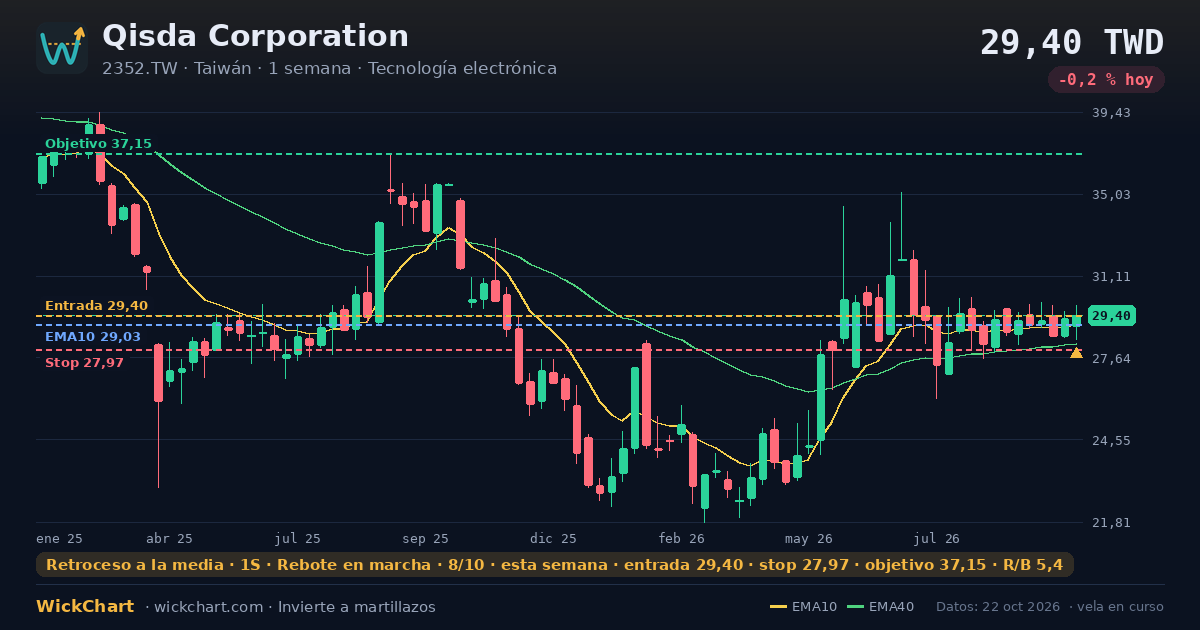Screen dimensions: 1200x630
Task: Click the WickChart logo icon beside the title
Action: [x=62, y=48]
